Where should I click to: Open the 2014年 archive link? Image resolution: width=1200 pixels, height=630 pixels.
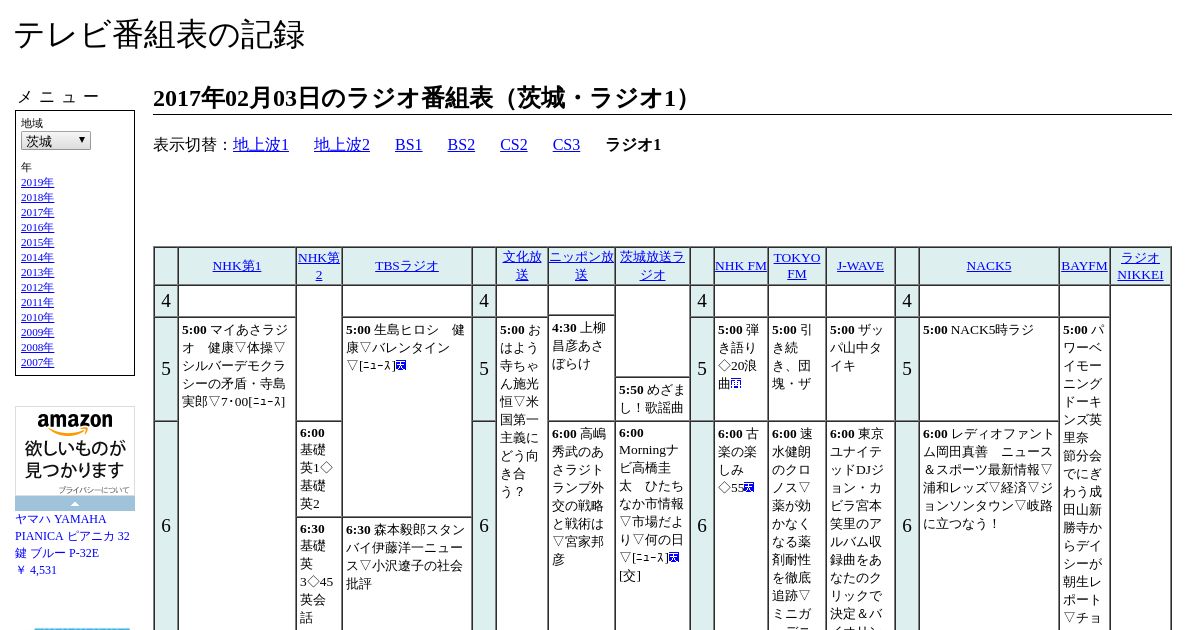[x=37, y=257]
